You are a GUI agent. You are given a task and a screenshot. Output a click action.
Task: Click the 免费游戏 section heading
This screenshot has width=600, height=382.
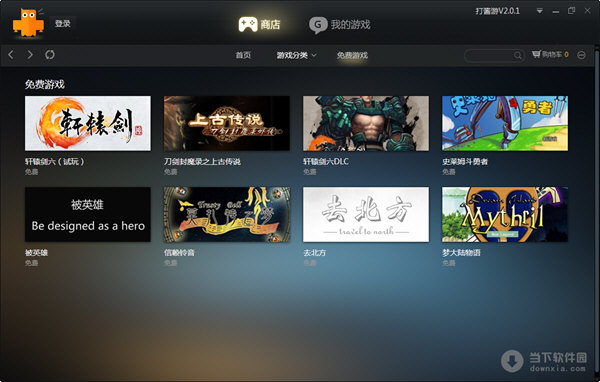45,84
